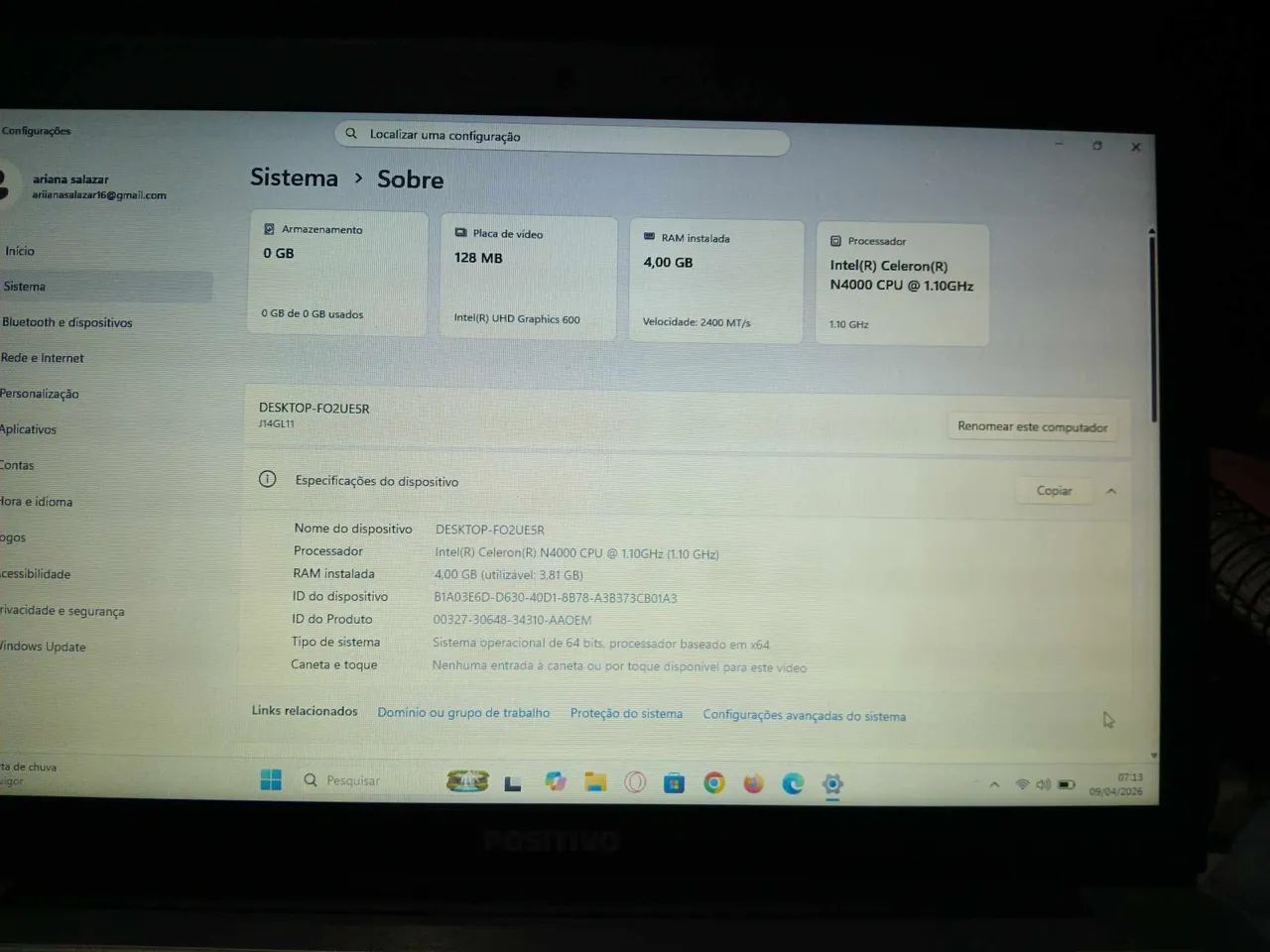1270x952 pixels.
Task: Click the info icon beside Especificações do dispositivo
Action: (x=267, y=479)
